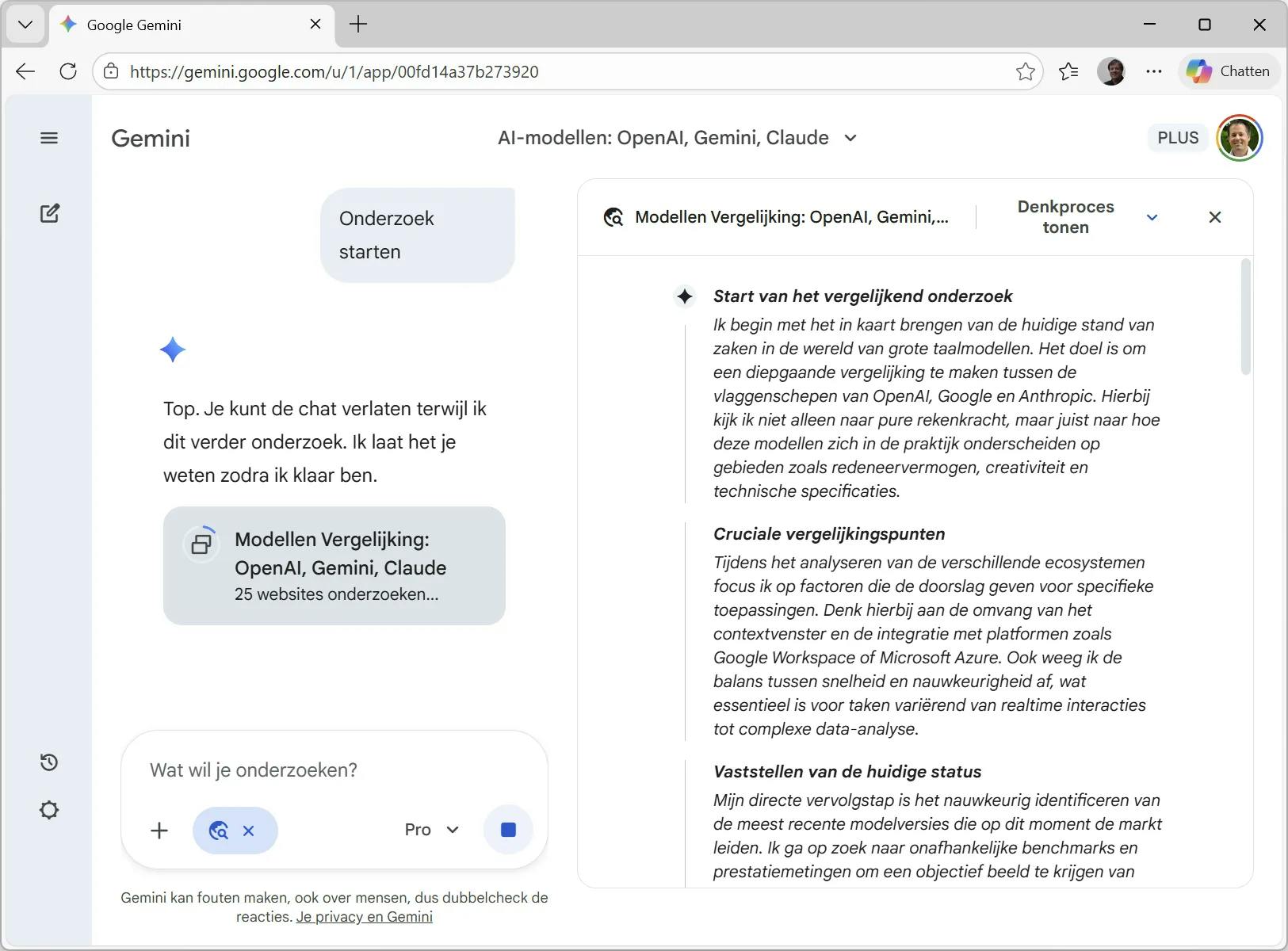Close the Google Gemini tab
The width and height of the screenshot is (1288, 951).
pos(315,25)
